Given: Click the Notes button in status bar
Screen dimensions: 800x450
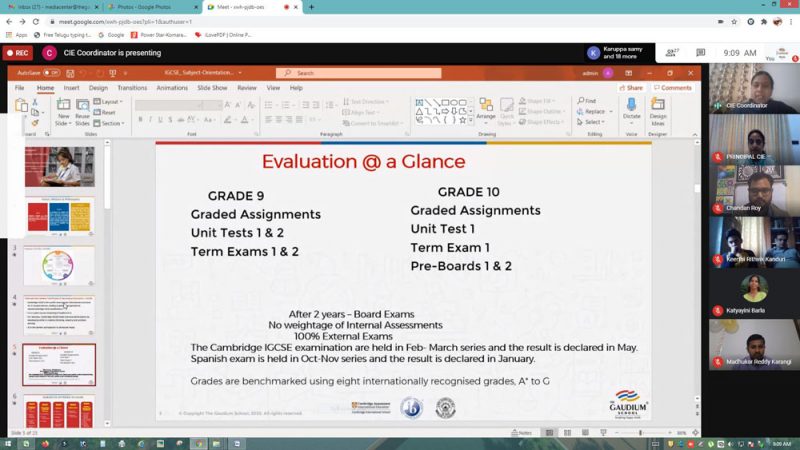Looking at the screenshot, I should tap(521, 433).
